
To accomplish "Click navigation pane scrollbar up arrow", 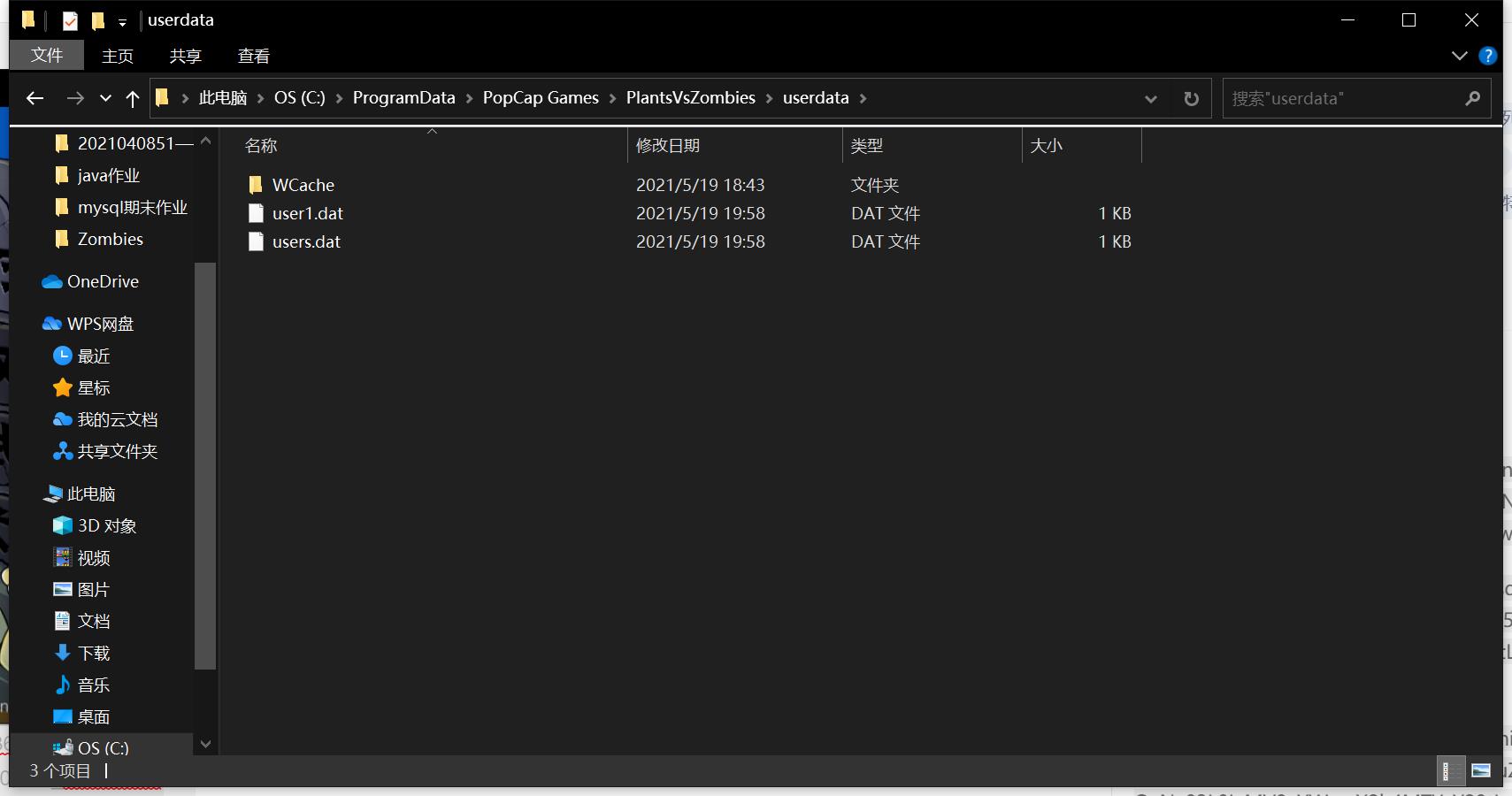I will (x=205, y=141).
